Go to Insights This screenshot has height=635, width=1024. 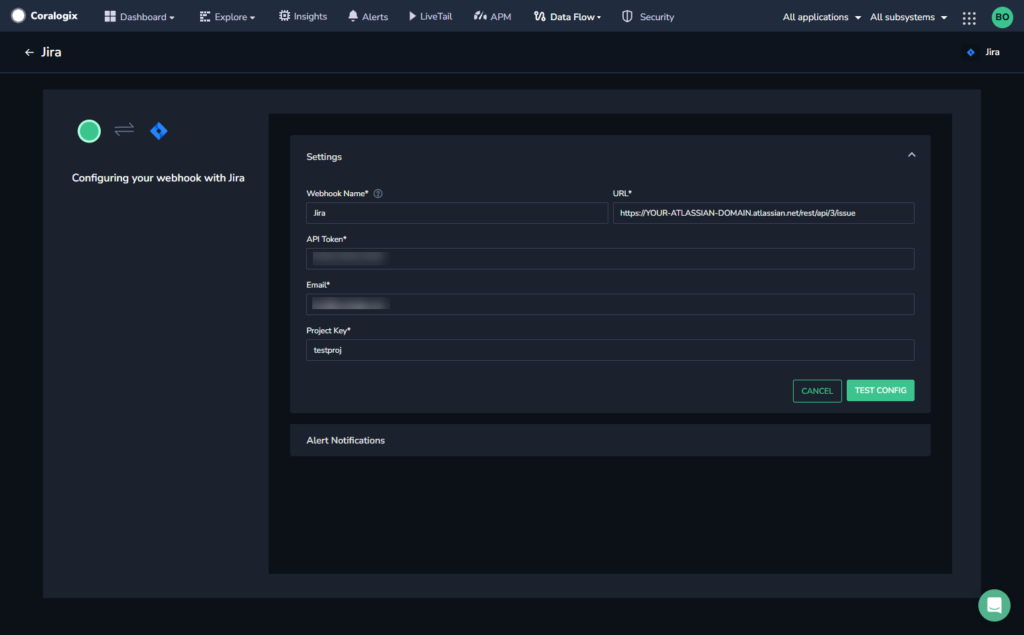click(x=303, y=16)
